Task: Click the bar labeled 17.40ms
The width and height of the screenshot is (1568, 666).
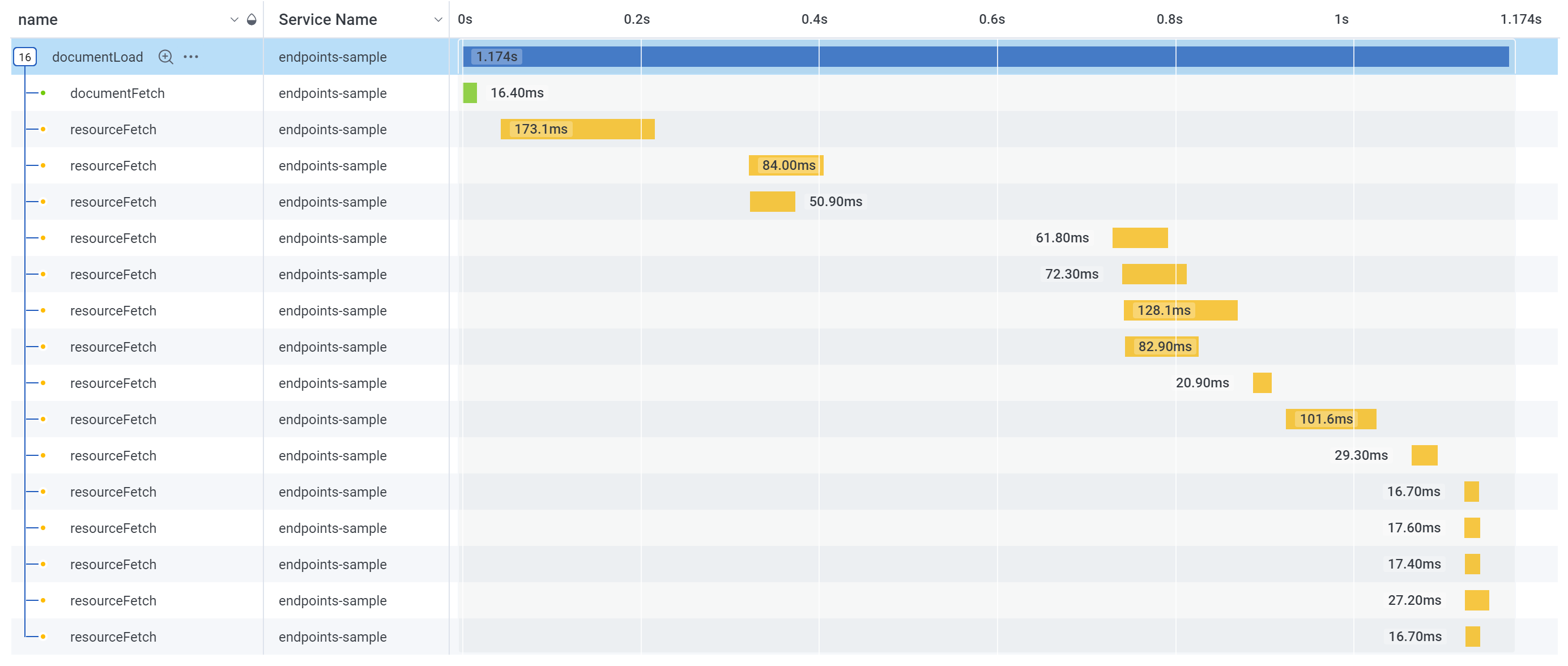Action: click(x=1472, y=563)
